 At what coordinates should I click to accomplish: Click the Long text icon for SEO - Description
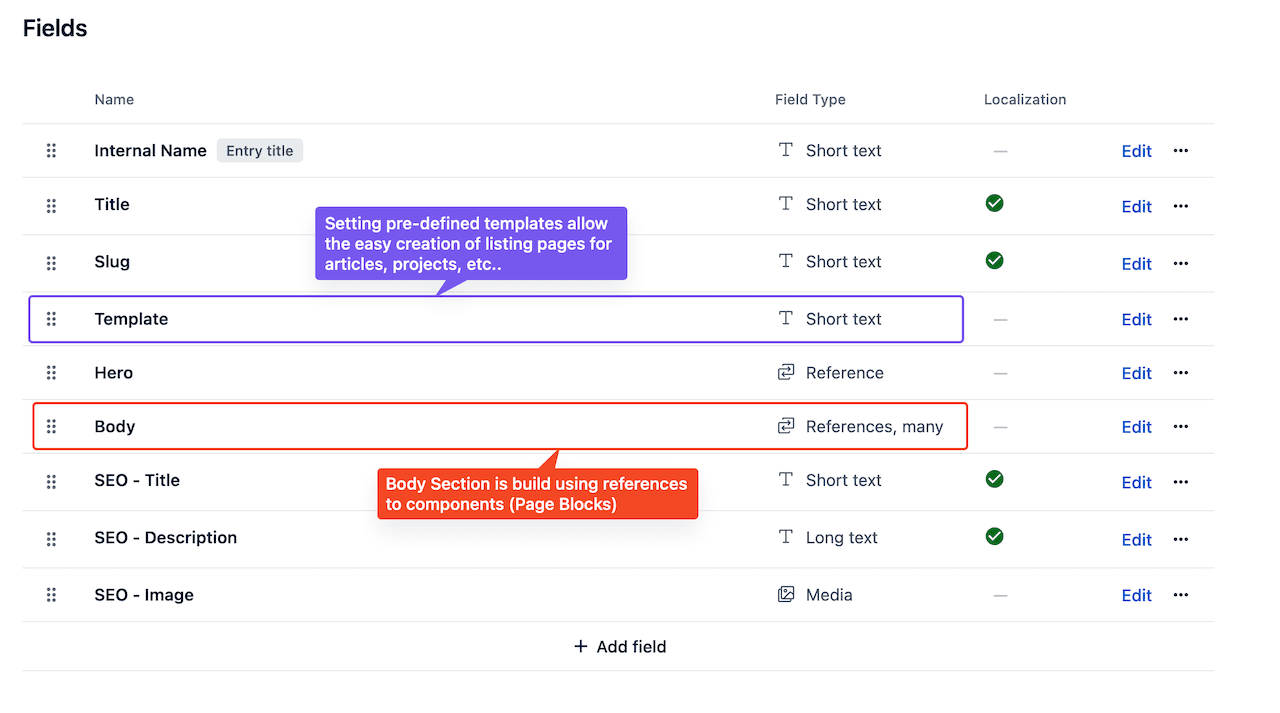point(786,538)
